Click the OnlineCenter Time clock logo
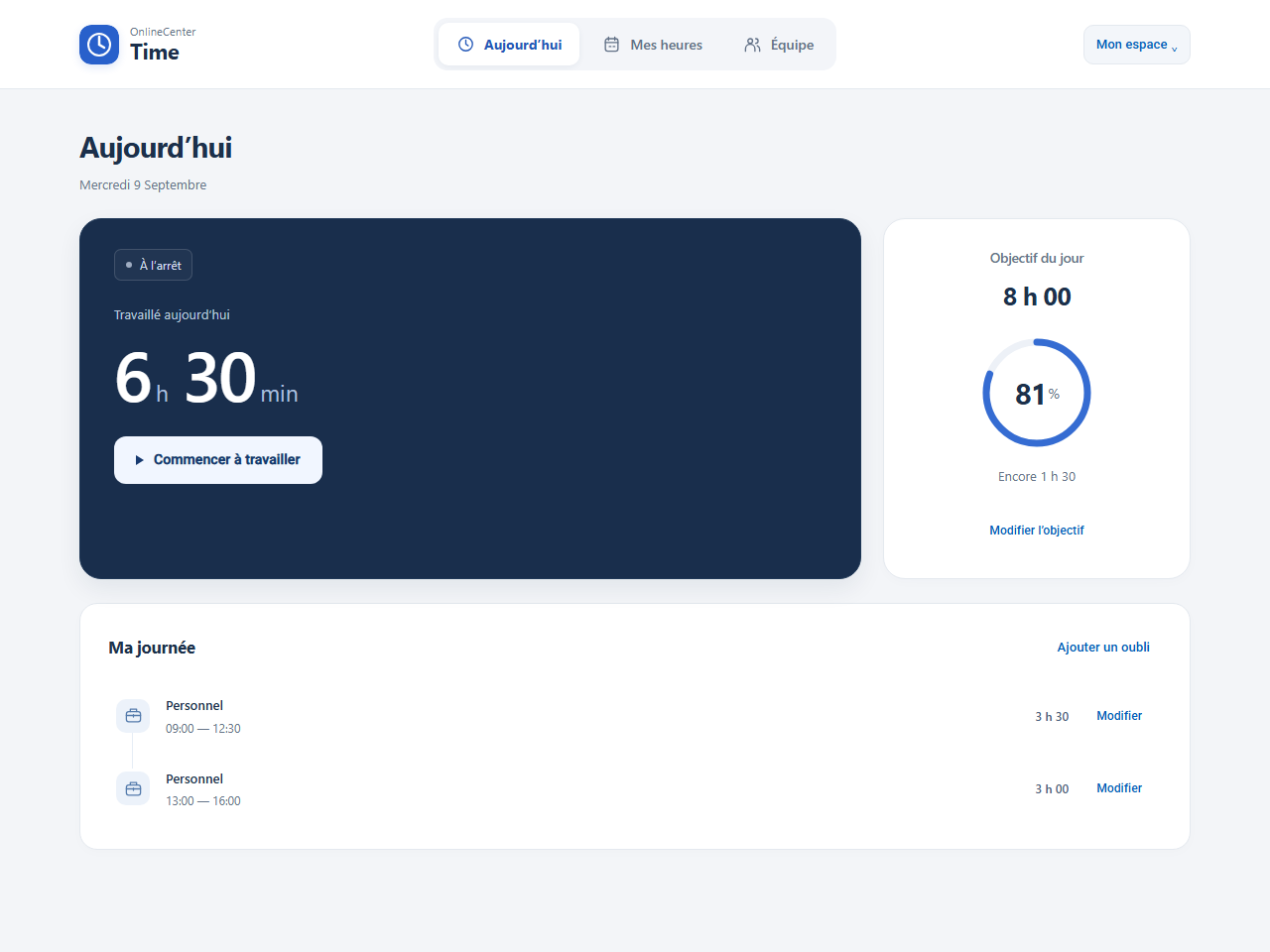The image size is (1270, 952). pos(99,45)
